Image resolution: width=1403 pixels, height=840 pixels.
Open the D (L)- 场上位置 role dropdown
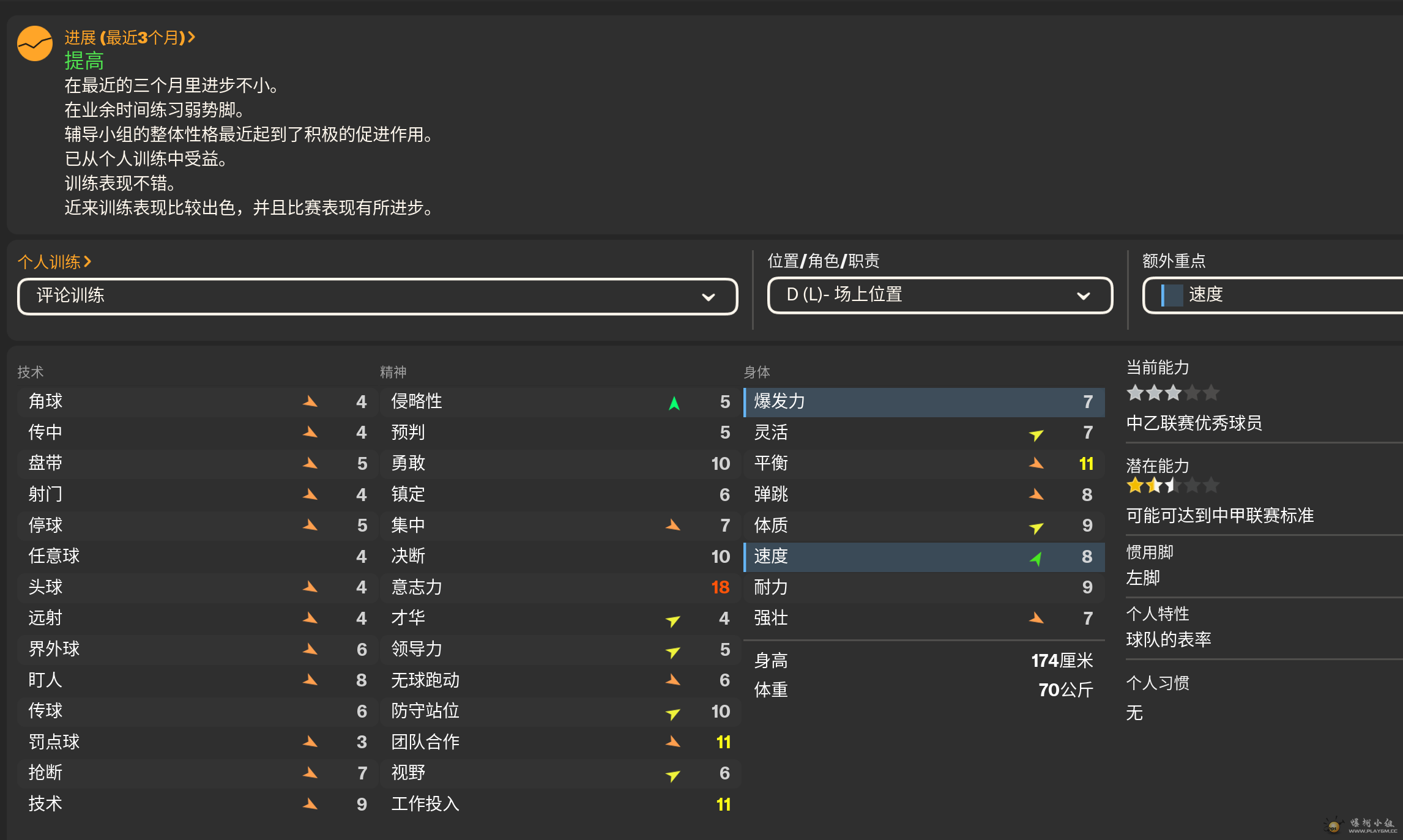[x=940, y=295]
